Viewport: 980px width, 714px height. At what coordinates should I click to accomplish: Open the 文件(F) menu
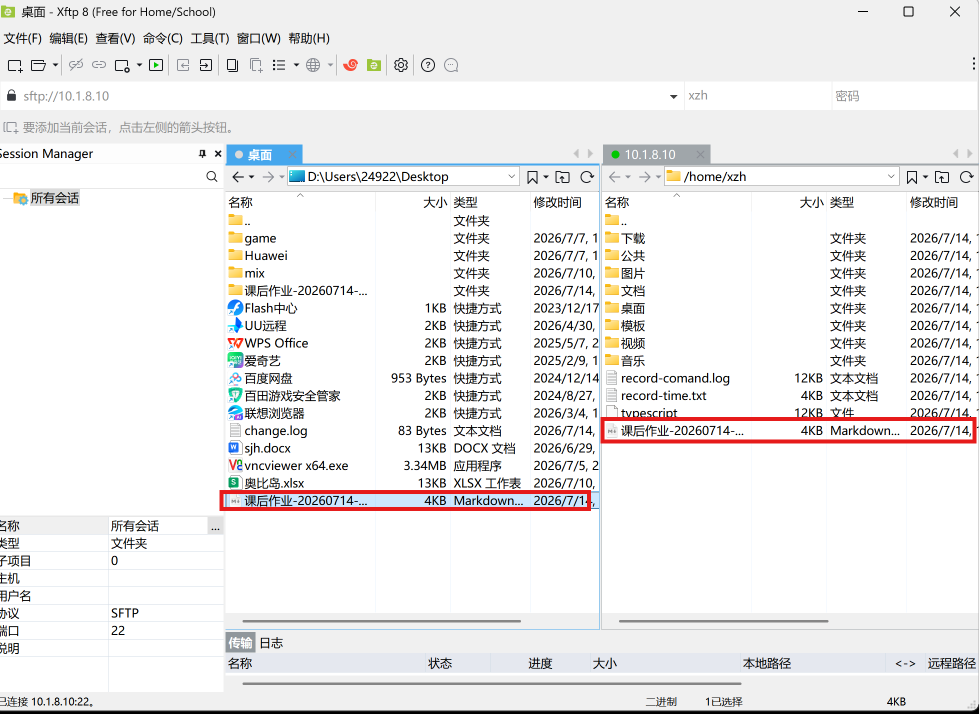tap(22, 39)
